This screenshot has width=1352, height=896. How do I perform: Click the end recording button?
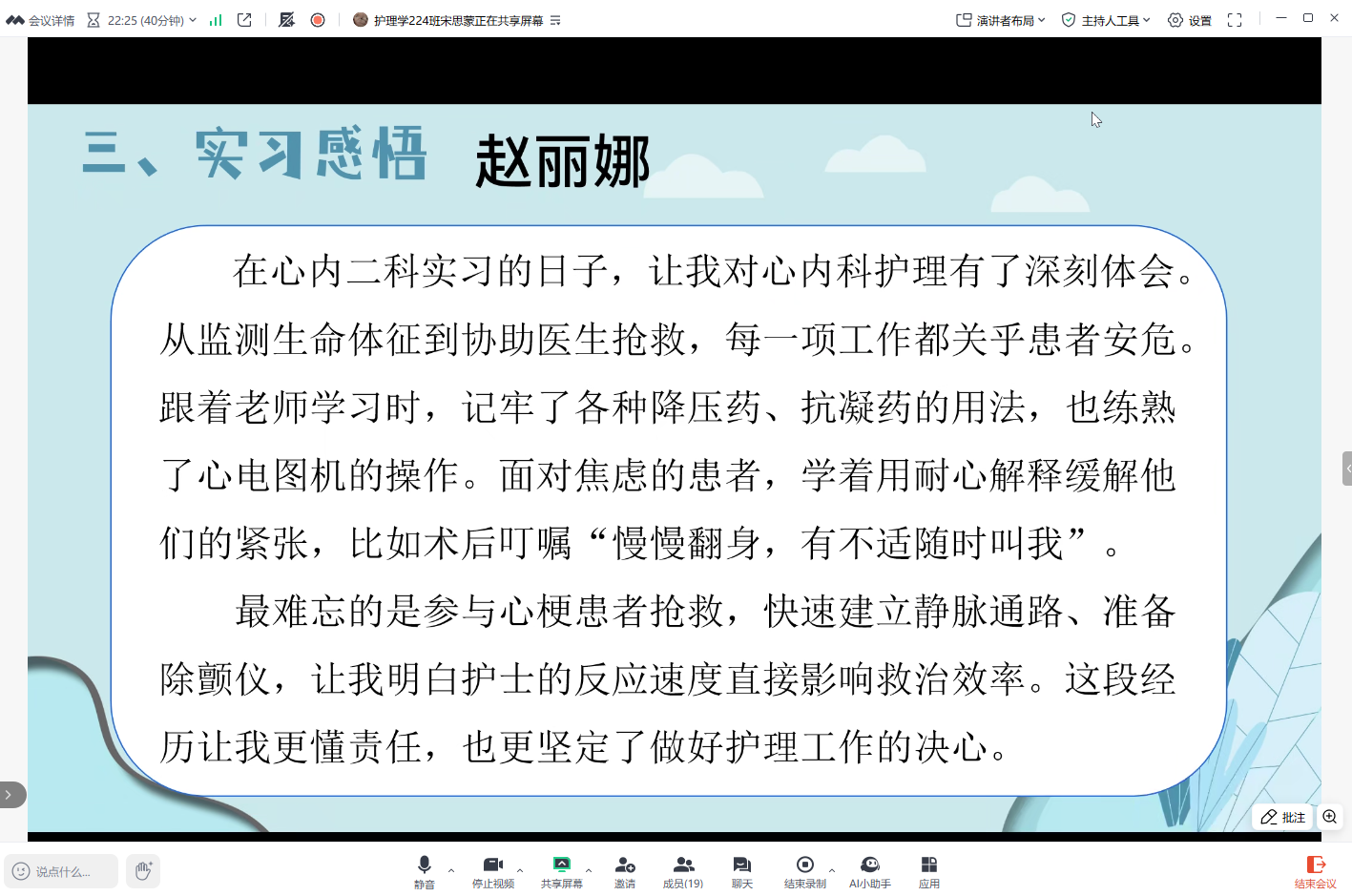[804, 870]
